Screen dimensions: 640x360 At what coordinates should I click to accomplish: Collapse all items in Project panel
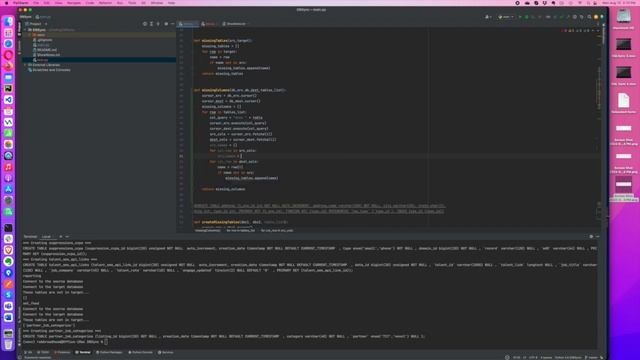(158, 24)
